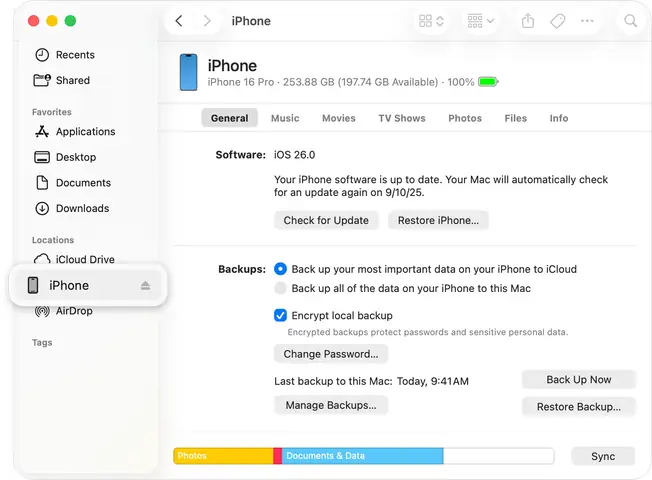Open Desktop in the sidebar

(x=65, y=157)
